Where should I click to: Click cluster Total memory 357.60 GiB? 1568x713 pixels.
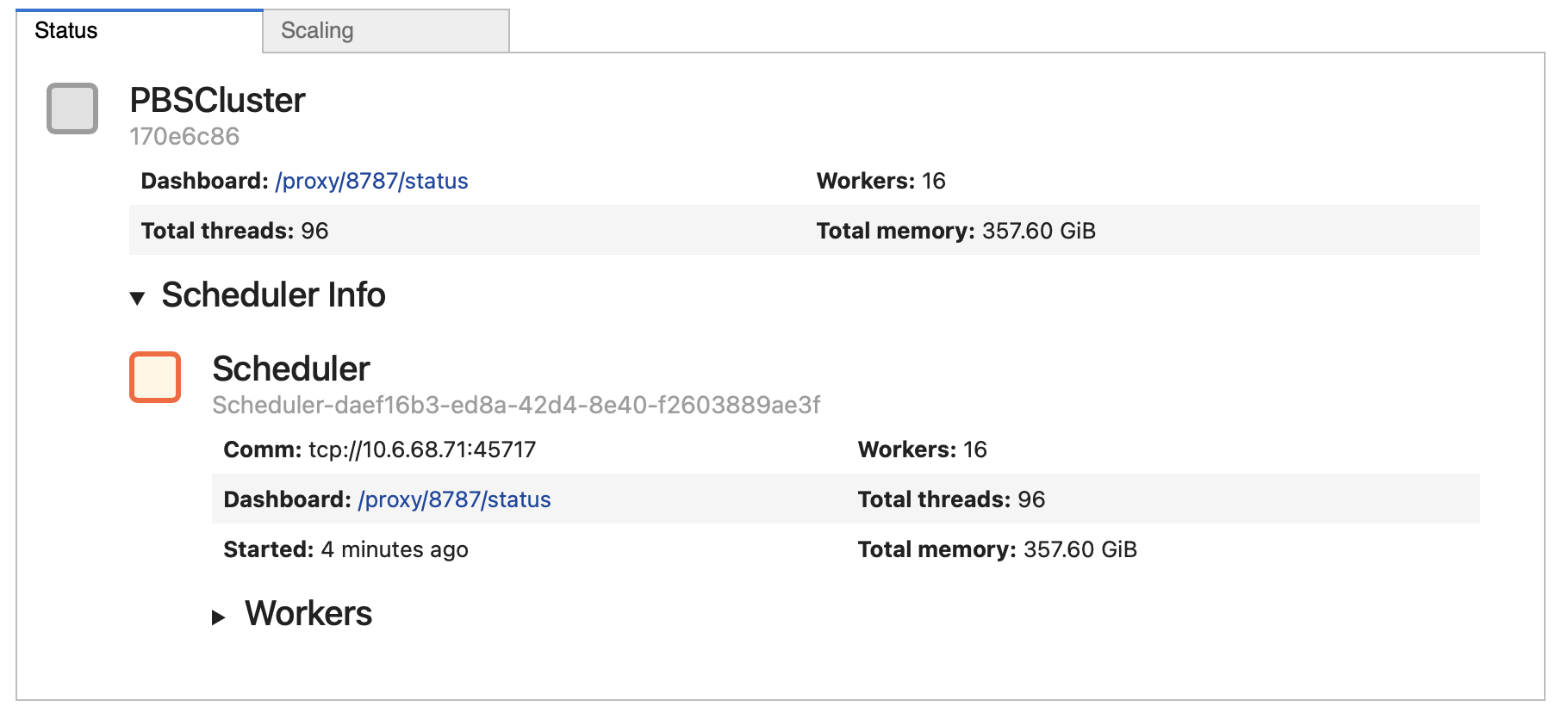pos(1039,231)
